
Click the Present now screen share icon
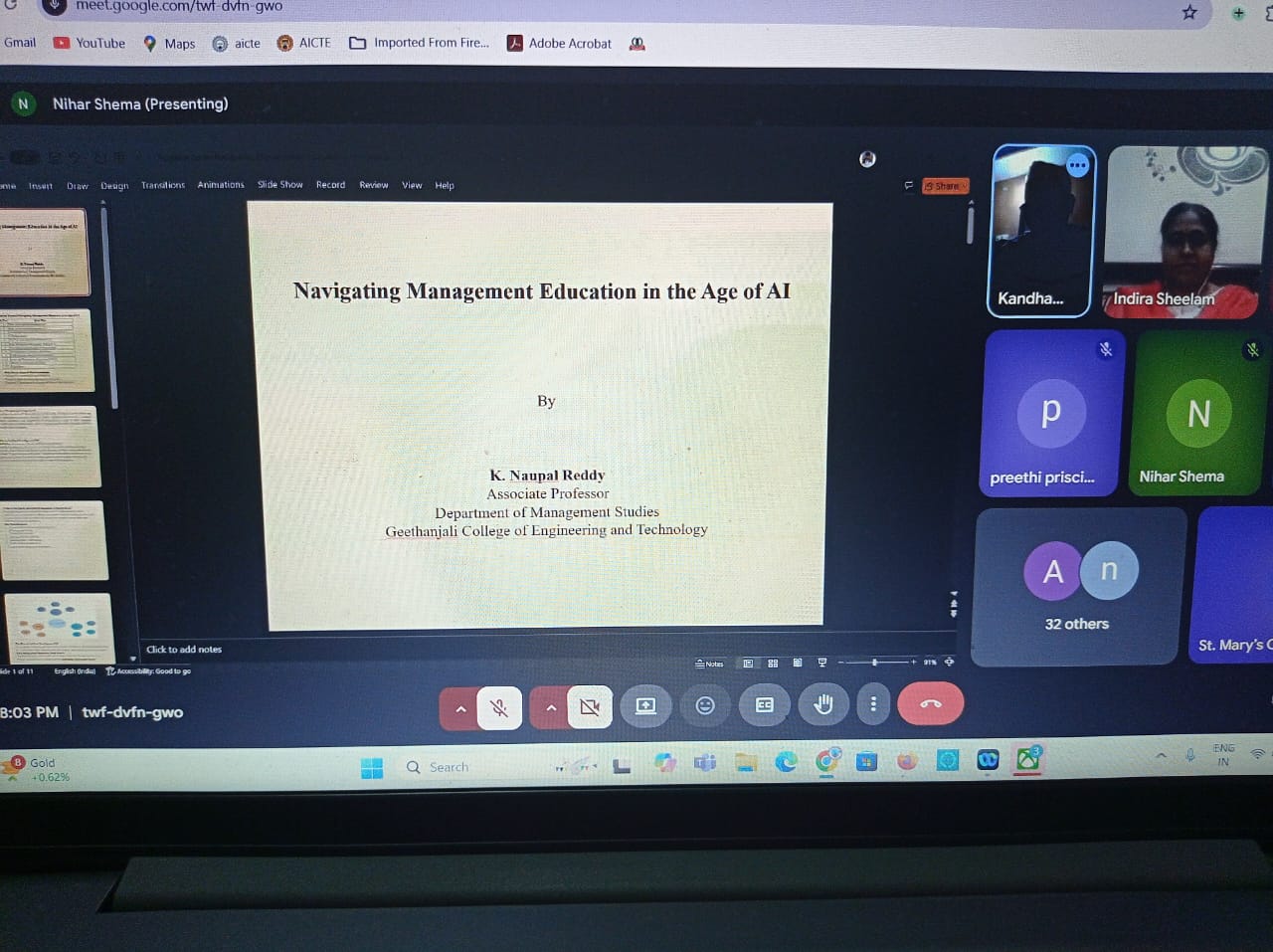[645, 705]
